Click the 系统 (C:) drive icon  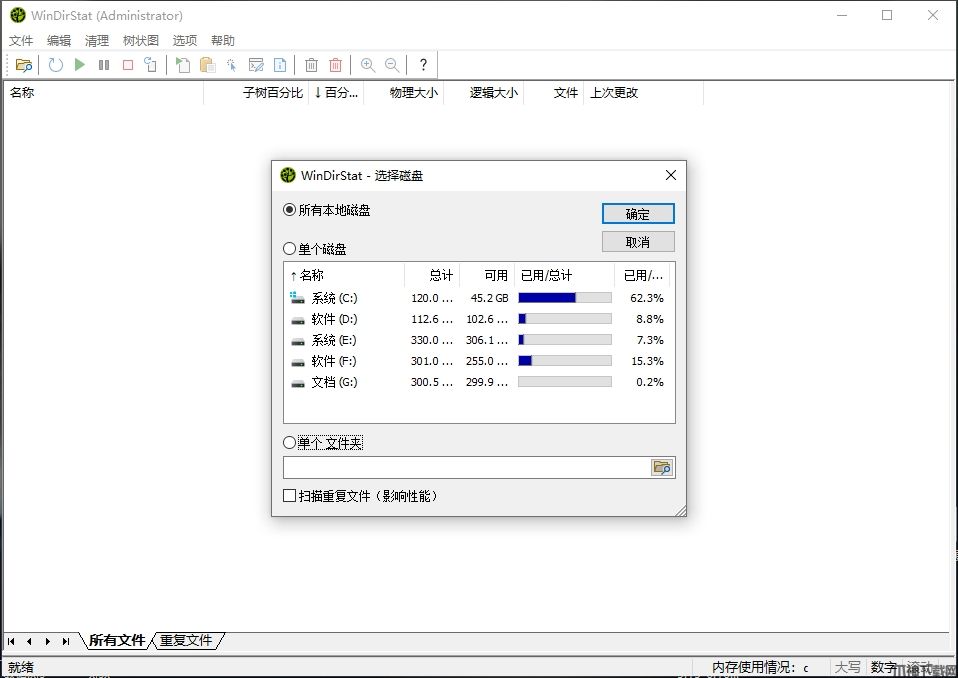coord(298,298)
